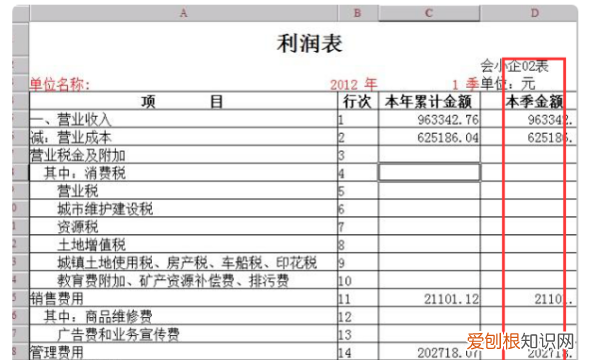The height and width of the screenshot is (360, 600).
Task: Select column B header
Action: point(358,13)
